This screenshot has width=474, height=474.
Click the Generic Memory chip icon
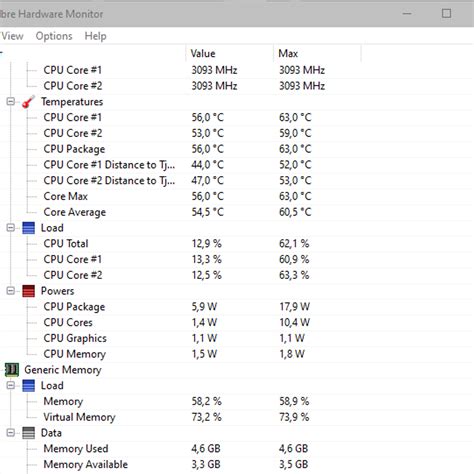pyautogui.click(x=12, y=370)
